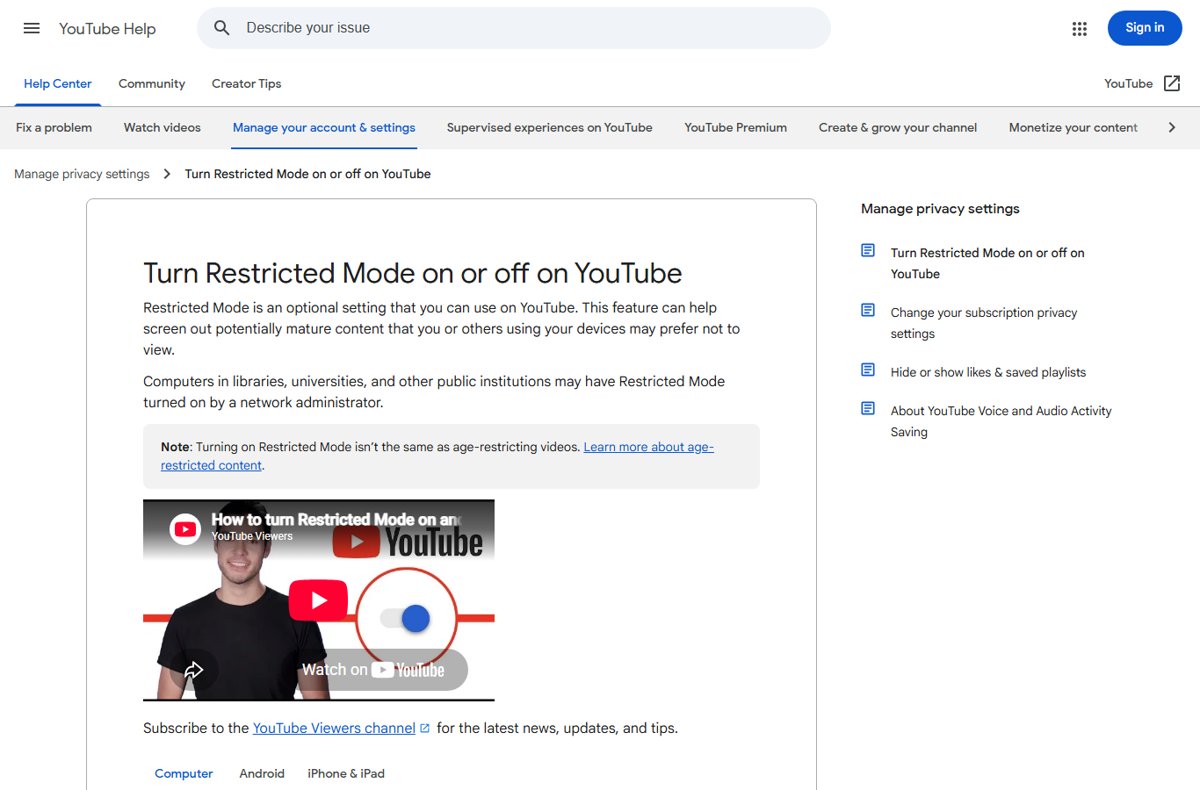Open the Google apps grid
The width and height of the screenshot is (1200, 790).
pos(1079,29)
